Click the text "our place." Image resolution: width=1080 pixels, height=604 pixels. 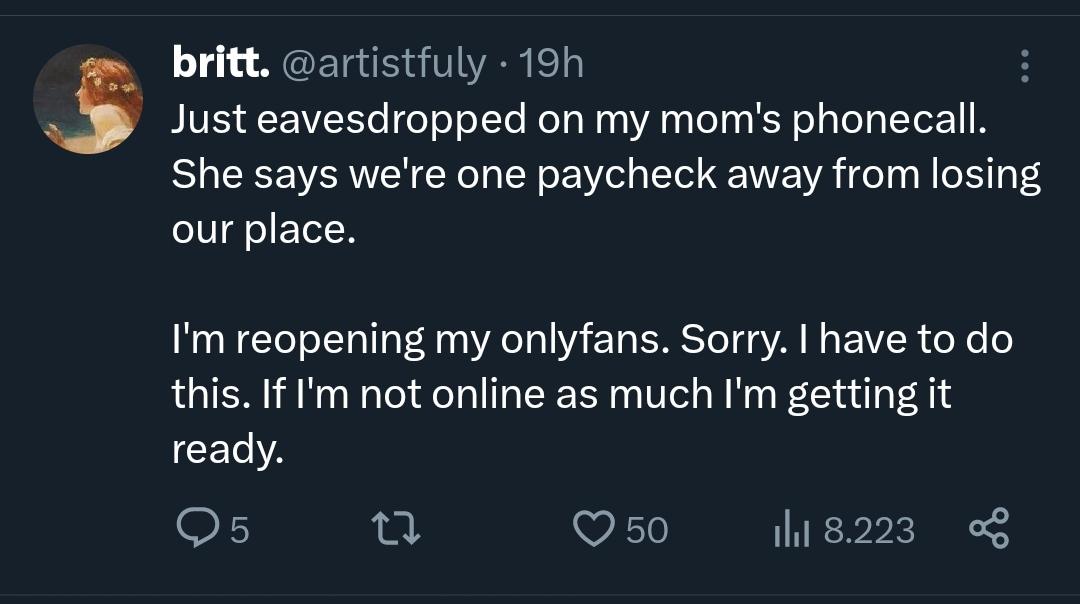pyautogui.click(x=263, y=230)
